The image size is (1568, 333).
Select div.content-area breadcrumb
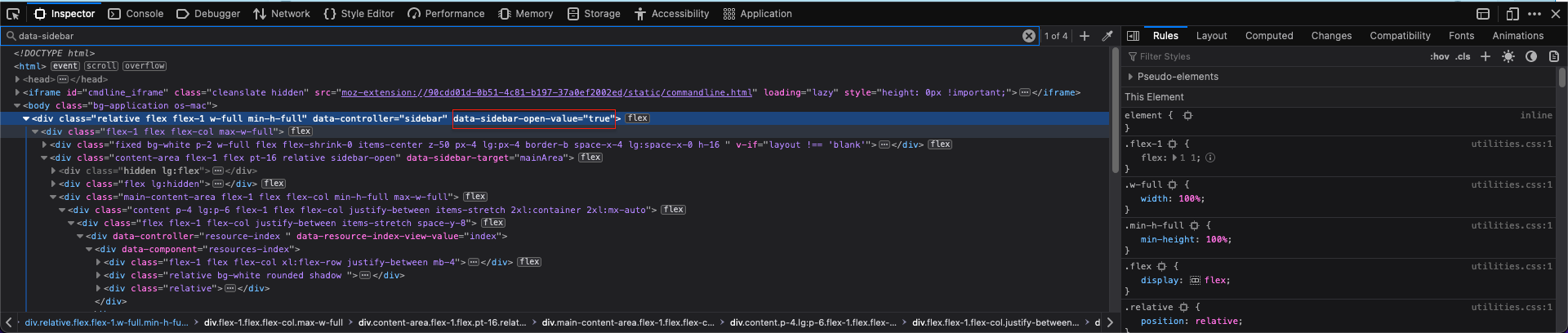tap(442, 322)
